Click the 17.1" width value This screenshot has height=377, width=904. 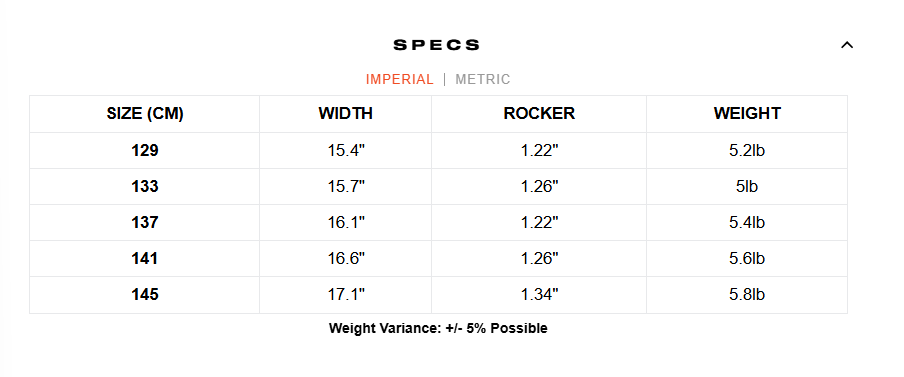pyautogui.click(x=346, y=295)
